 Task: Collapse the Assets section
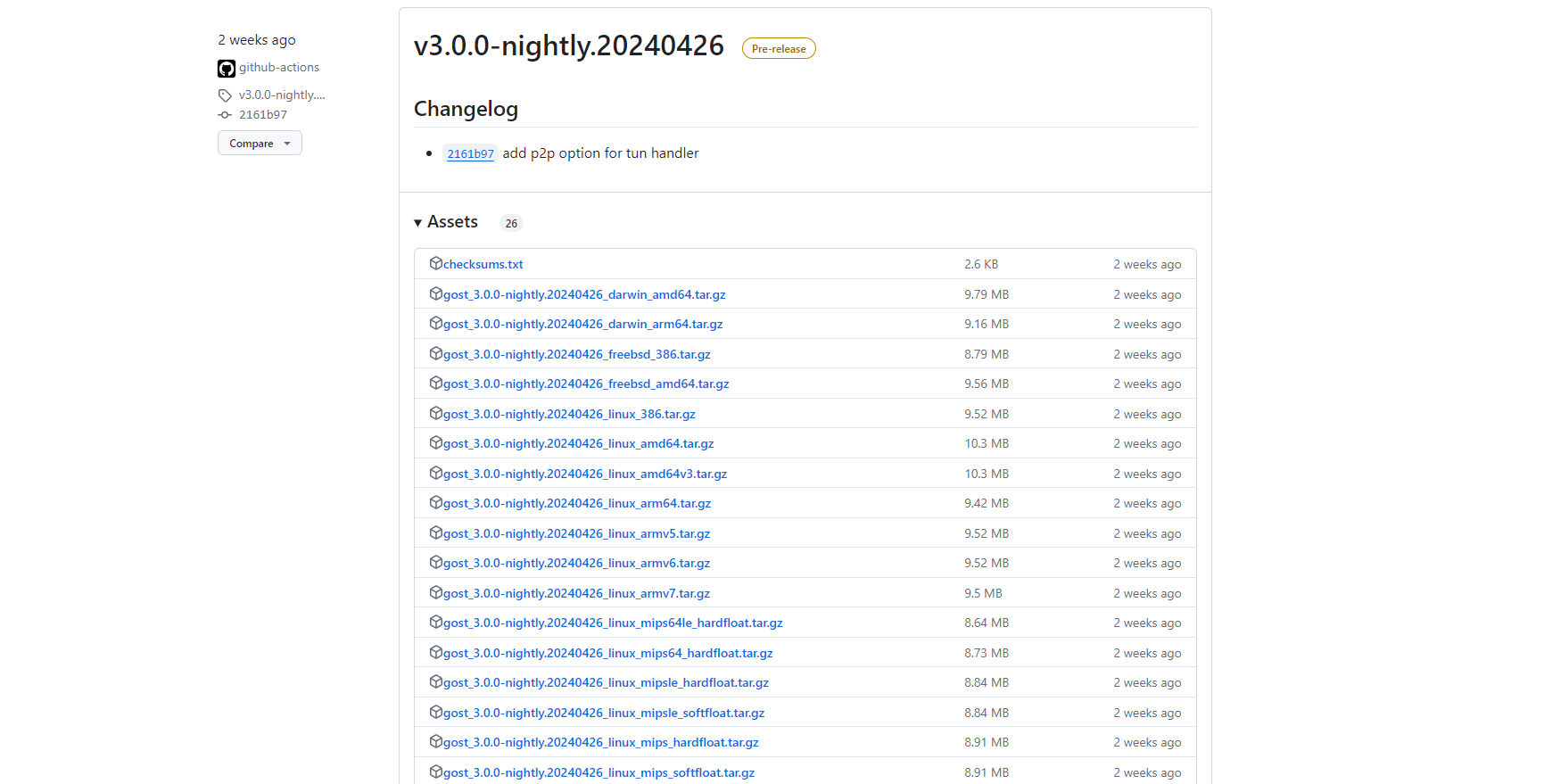(x=445, y=222)
